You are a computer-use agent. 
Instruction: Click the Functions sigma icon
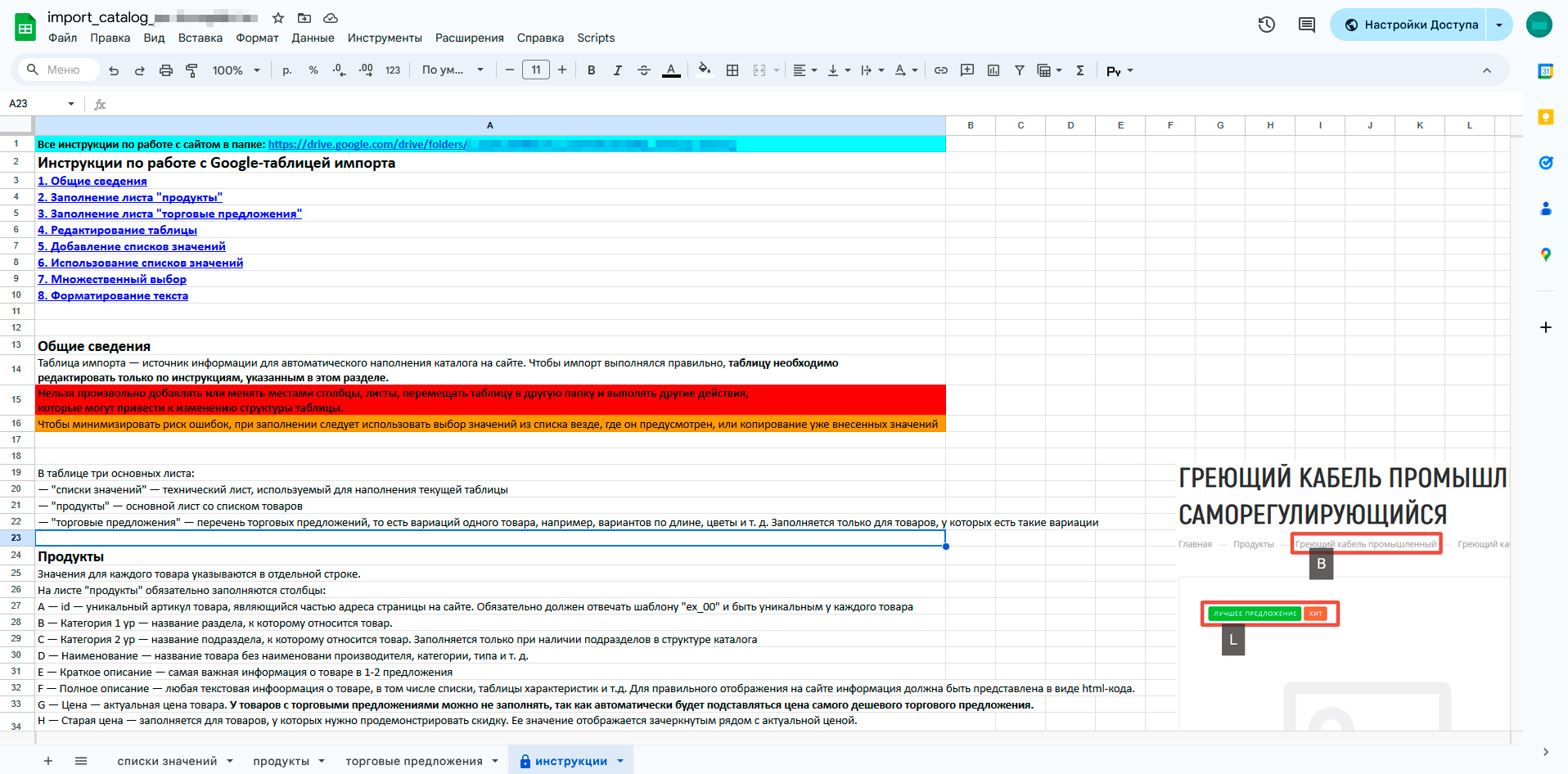[1080, 70]
